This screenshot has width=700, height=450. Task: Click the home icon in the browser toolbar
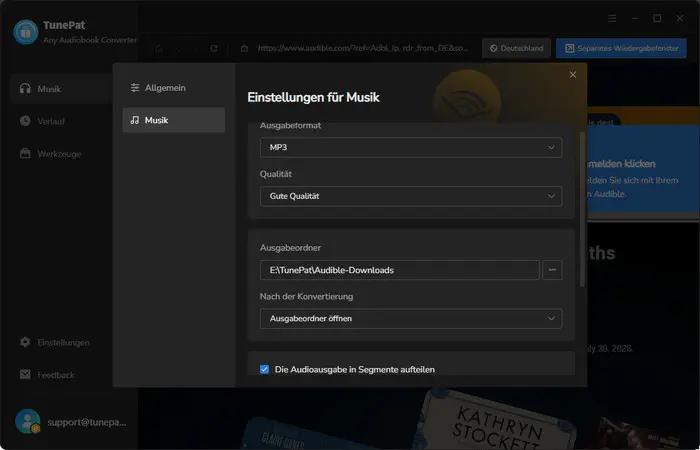(158, 48)
